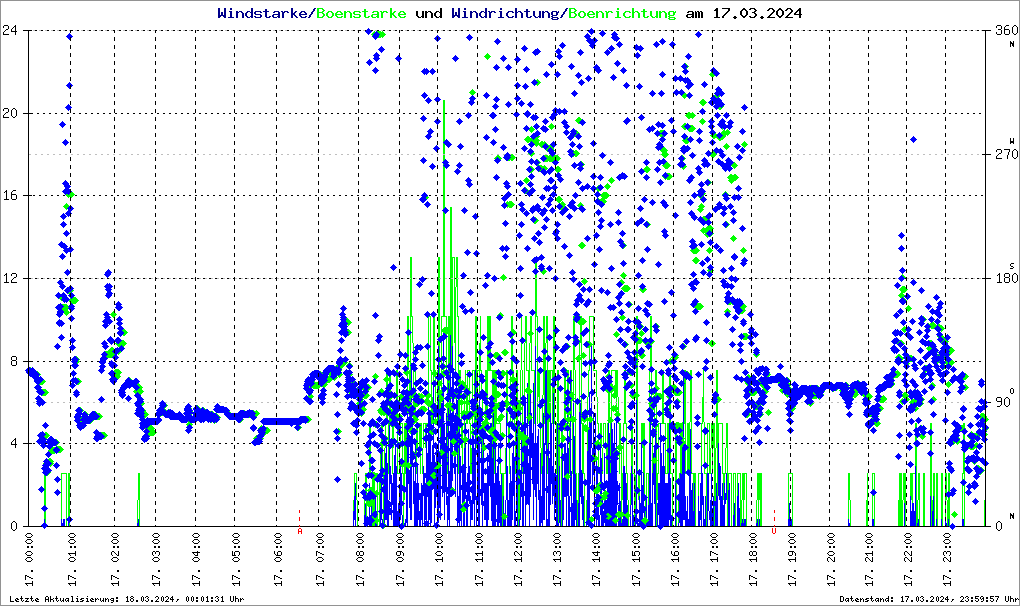Click the '17. 06:00' time axis label
This screenshot has width=1020, height=606.
pos(278,560)
